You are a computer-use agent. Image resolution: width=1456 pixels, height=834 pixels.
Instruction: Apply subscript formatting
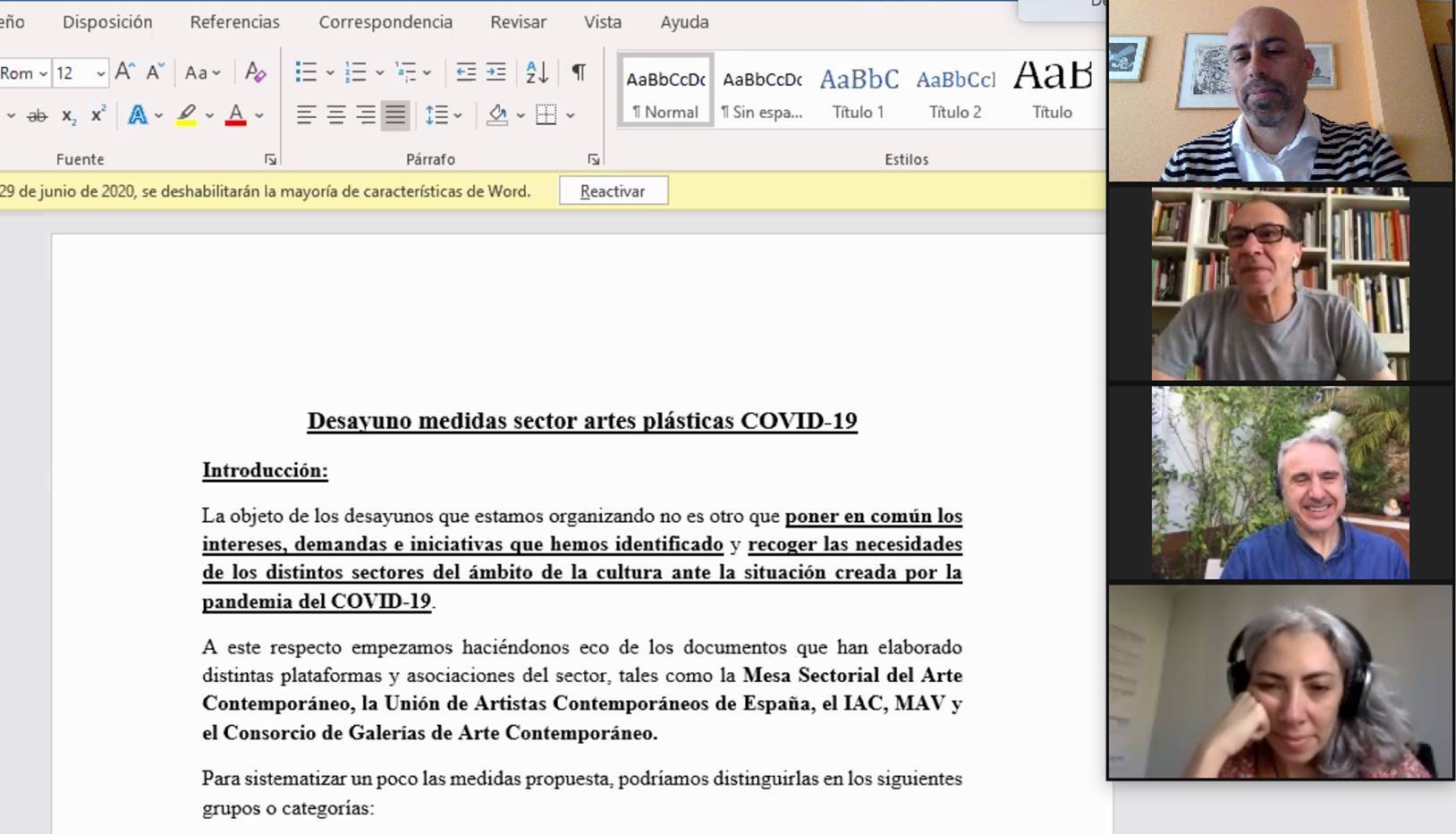coord(69,115)
